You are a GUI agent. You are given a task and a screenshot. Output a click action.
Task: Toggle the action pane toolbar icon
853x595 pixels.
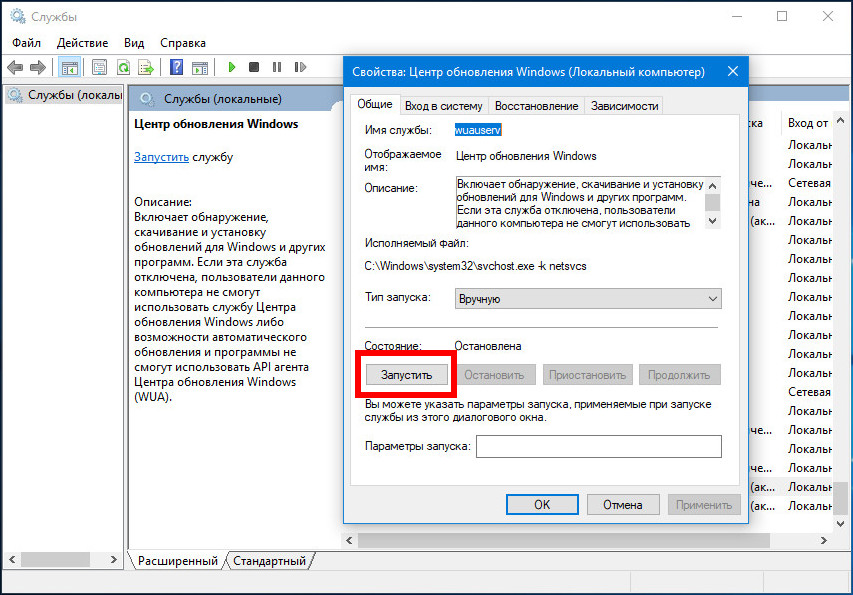point(200,67)
